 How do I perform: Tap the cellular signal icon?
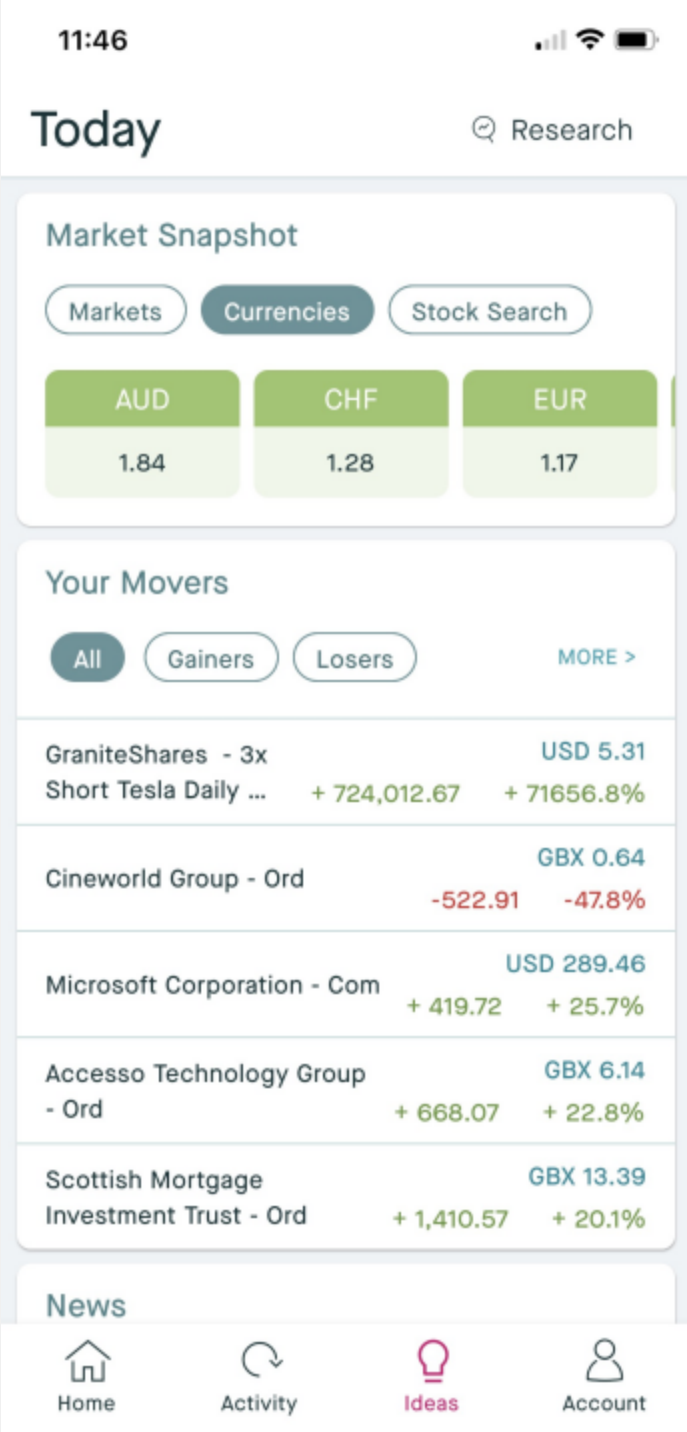coord(551,41)
